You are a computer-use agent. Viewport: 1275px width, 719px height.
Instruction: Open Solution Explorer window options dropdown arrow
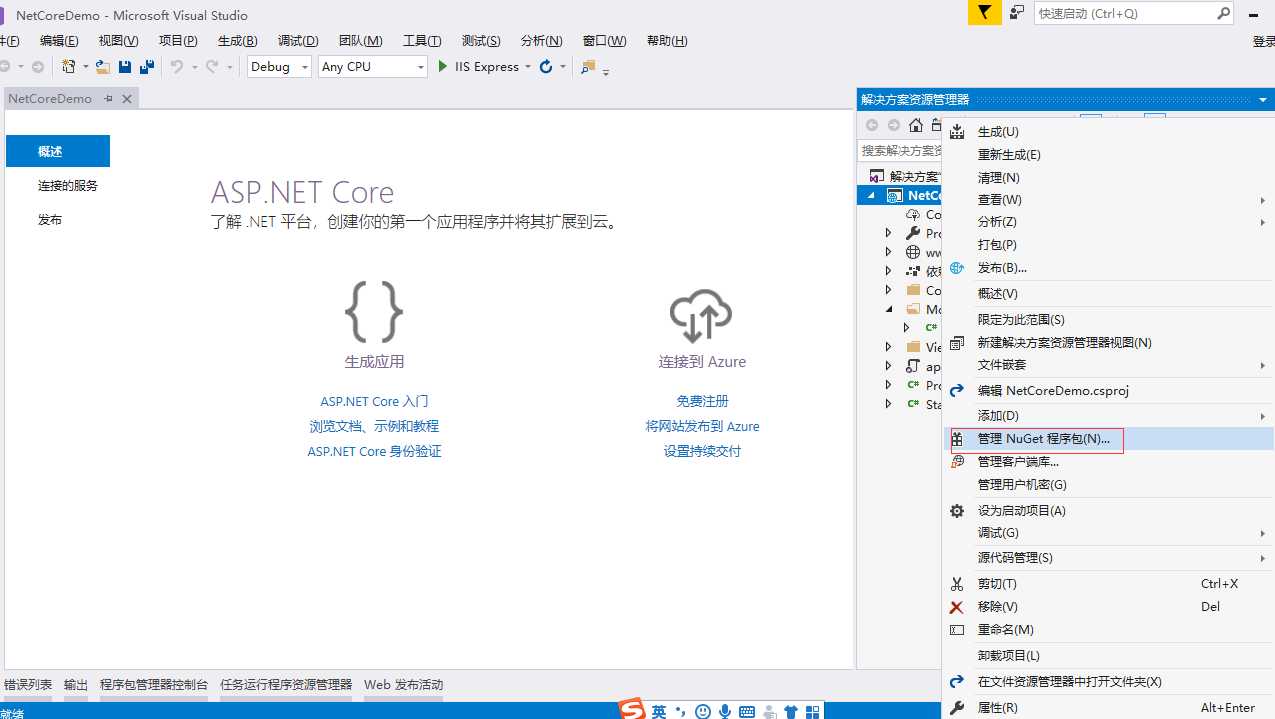[x=1263, y=100]
